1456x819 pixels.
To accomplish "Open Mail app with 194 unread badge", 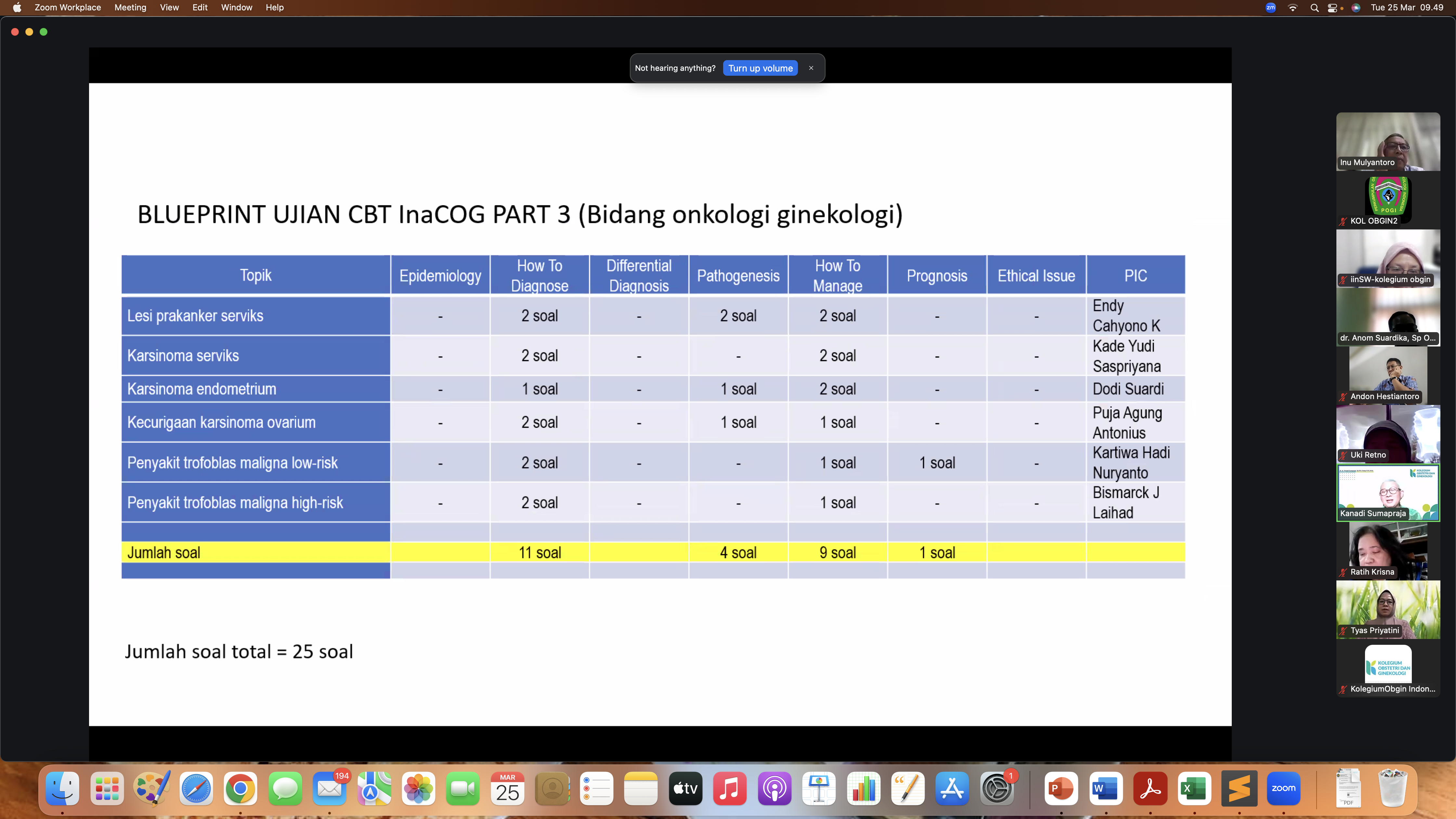I will pos(330,788).
